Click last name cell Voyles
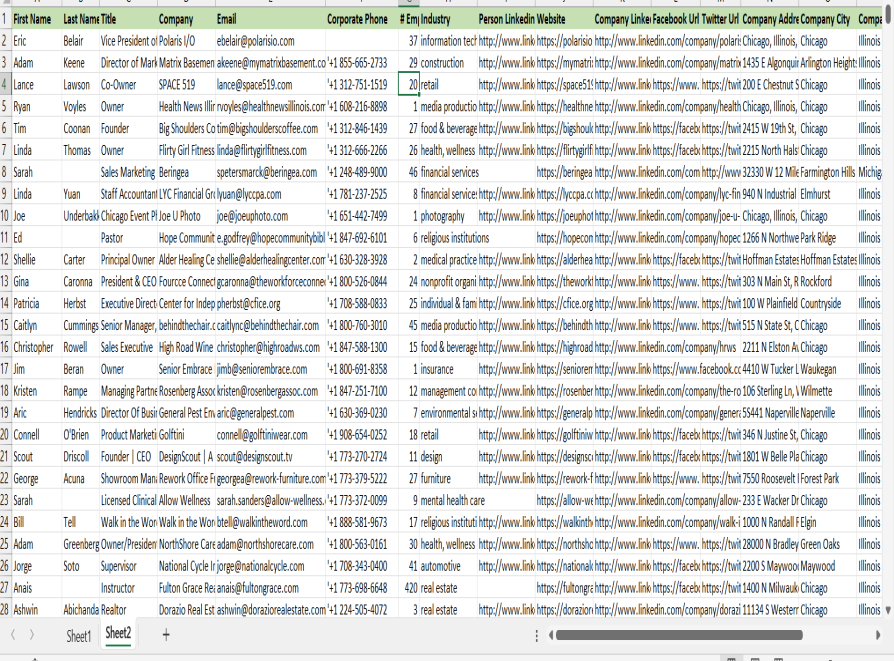This screenshot has width=894, height=661. 80,107
